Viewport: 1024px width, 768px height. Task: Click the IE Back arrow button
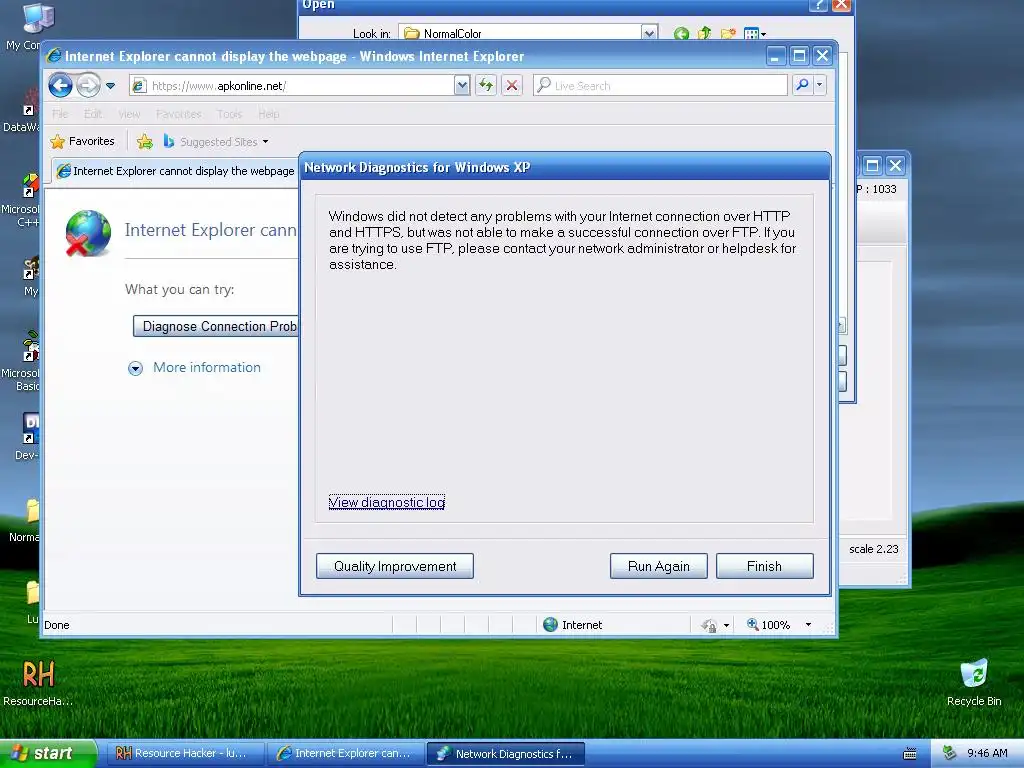[x=60, y=85]
